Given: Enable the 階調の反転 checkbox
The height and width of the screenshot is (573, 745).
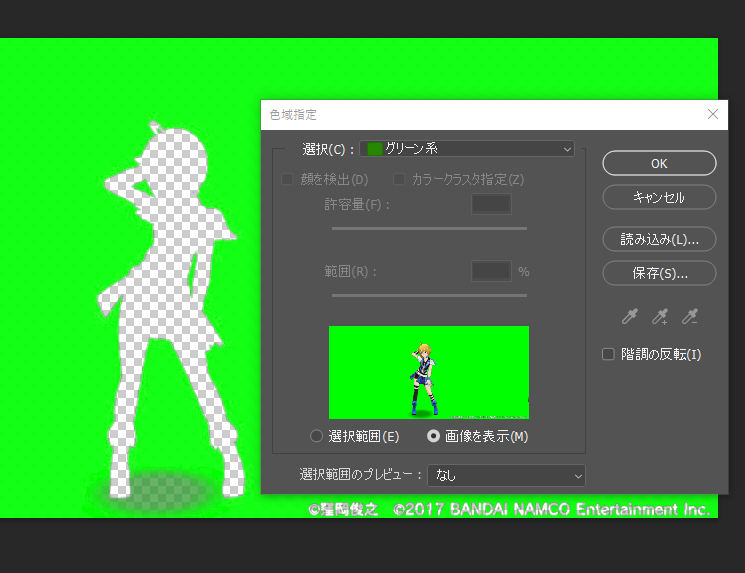Looking at the screenshot, I should [608, 354].
